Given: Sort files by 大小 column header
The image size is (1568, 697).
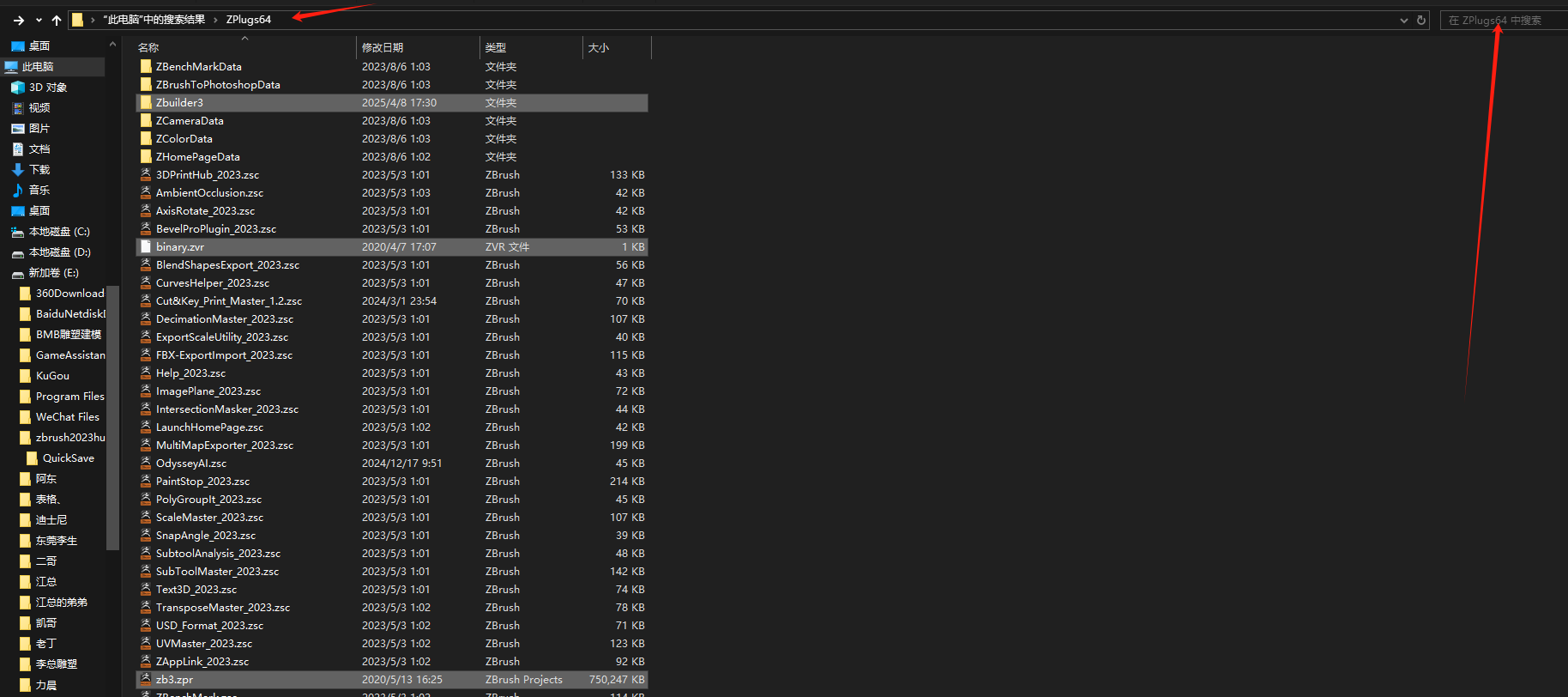Looking at the screenshot, I should click(599, 48).
